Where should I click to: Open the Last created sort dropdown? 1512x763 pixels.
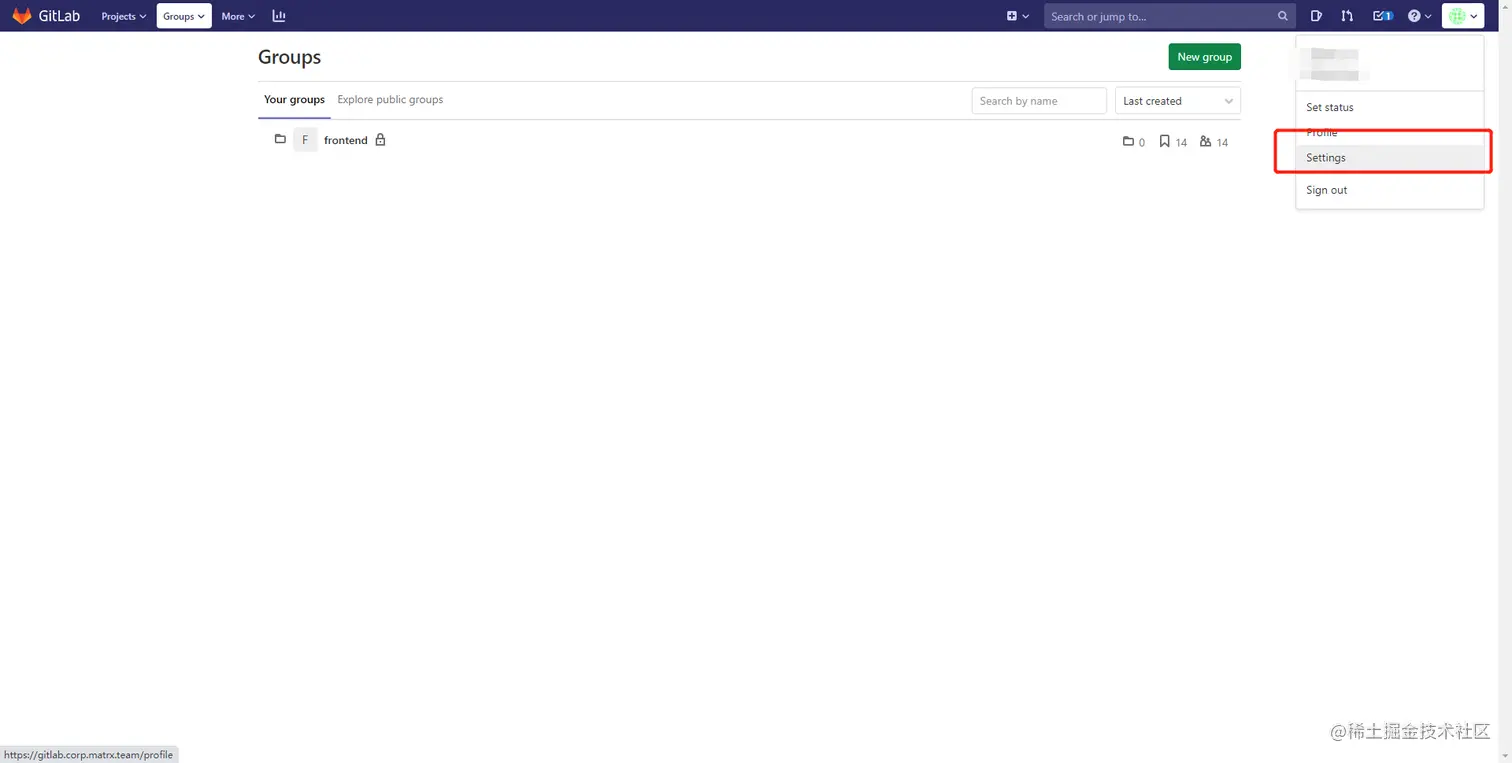click(x=1177, y=100)
